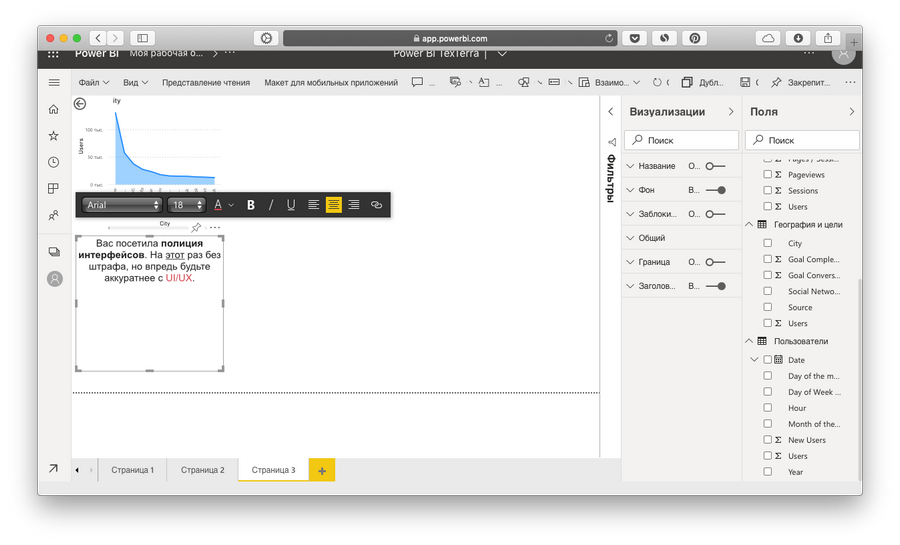
Task: Toggle the Название switch
Action: 715,166
